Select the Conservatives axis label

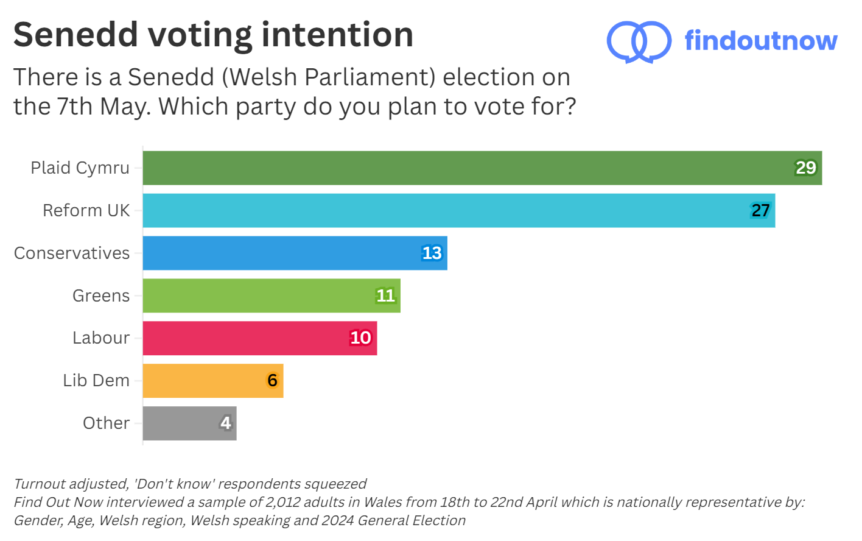pyautogui.click(x=72, y=253)
